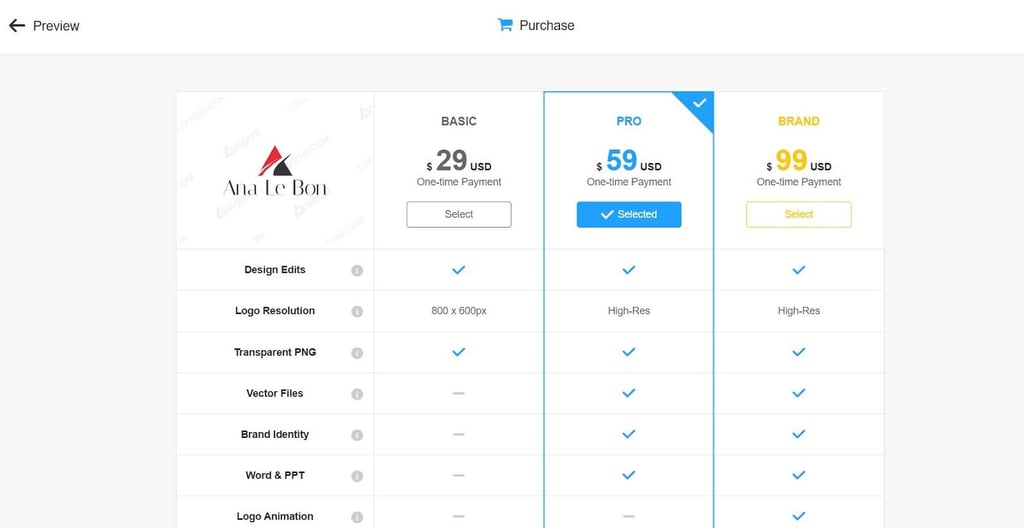Click the Vector Files dash under BASIC
Image resolution: width=1024 pixels, height=528 pixels.
[459, 393]
